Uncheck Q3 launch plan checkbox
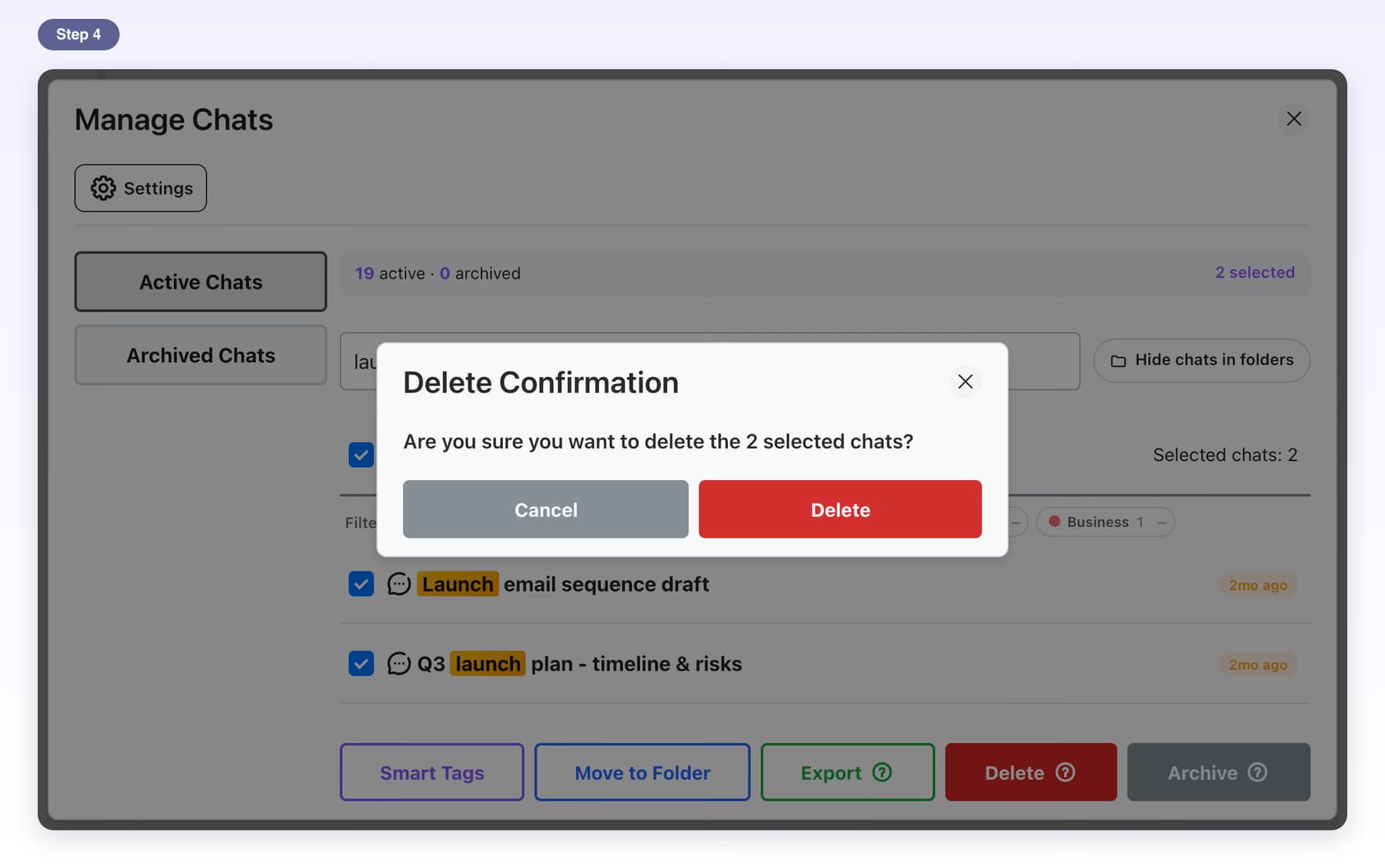The image size is (1385, 868). pyautogui.click(x=361, y=663)
